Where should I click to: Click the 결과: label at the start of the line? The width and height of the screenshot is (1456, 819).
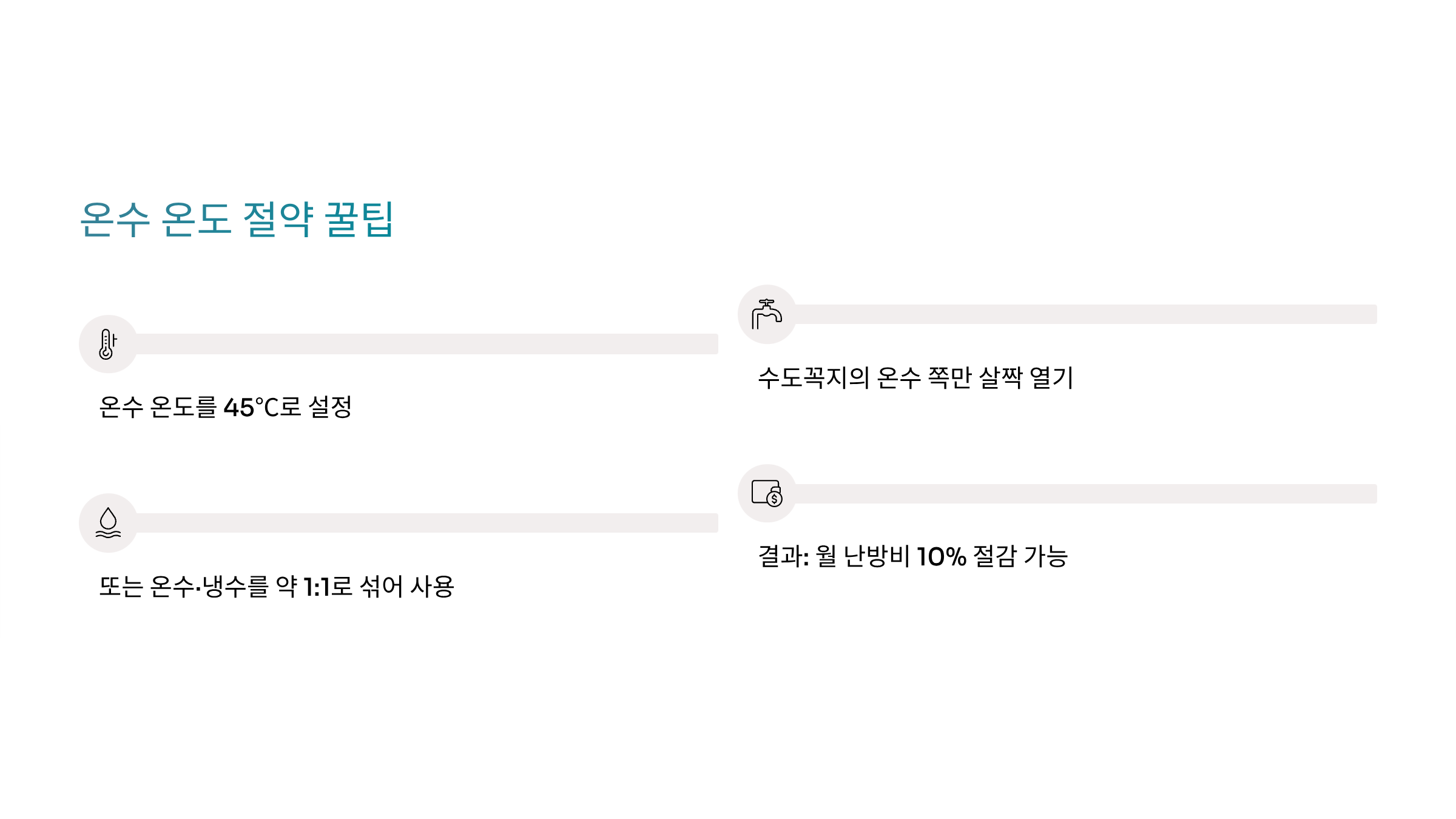point(783,556)
